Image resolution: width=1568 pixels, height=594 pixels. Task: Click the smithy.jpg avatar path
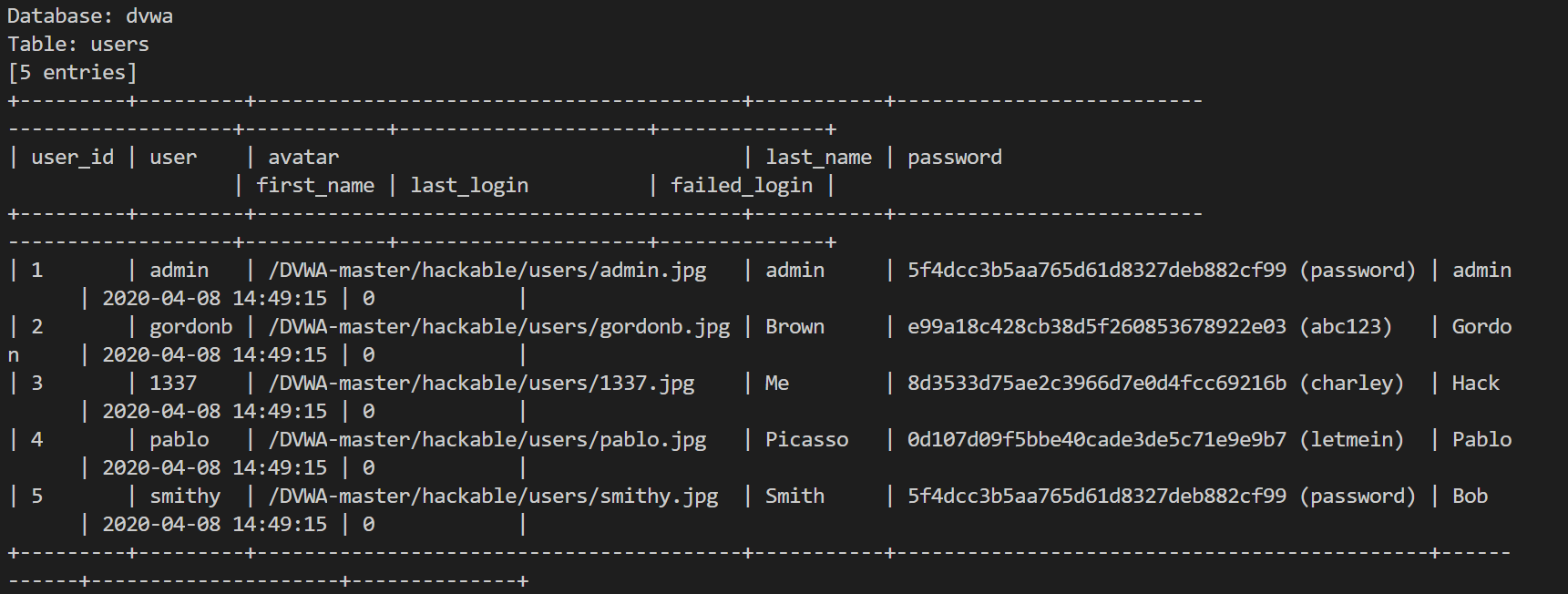[493, 497]
